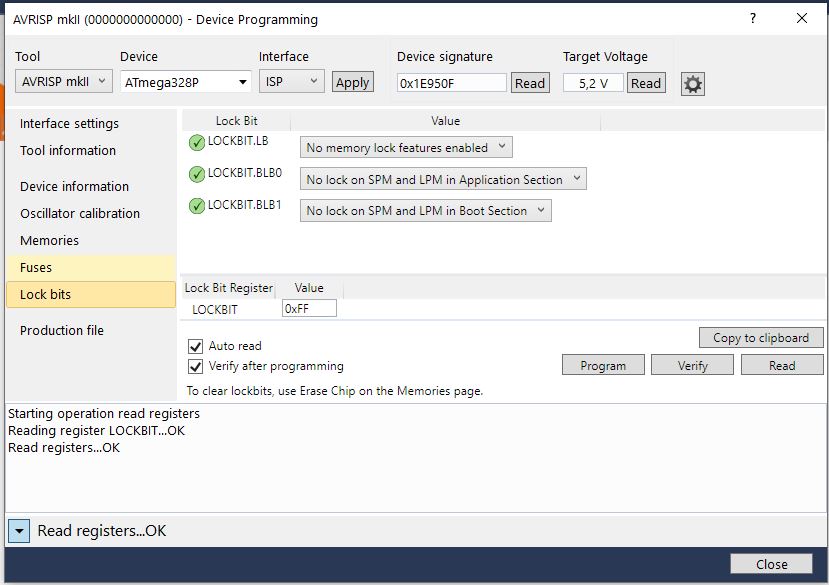Click the LOCKBIT register name cell
Viewport: 829px width, 585px height.
(215, 309)
